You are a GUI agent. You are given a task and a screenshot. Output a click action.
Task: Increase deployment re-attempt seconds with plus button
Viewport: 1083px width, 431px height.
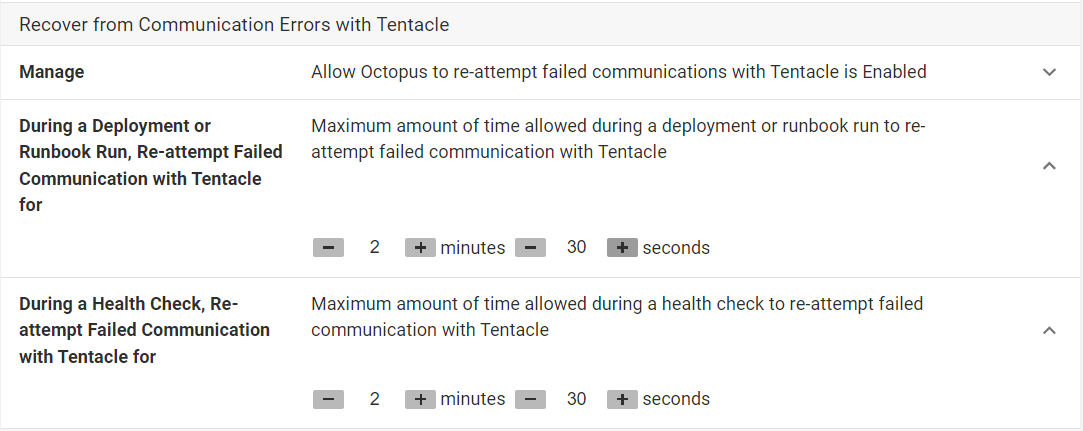tap(622, 248)
